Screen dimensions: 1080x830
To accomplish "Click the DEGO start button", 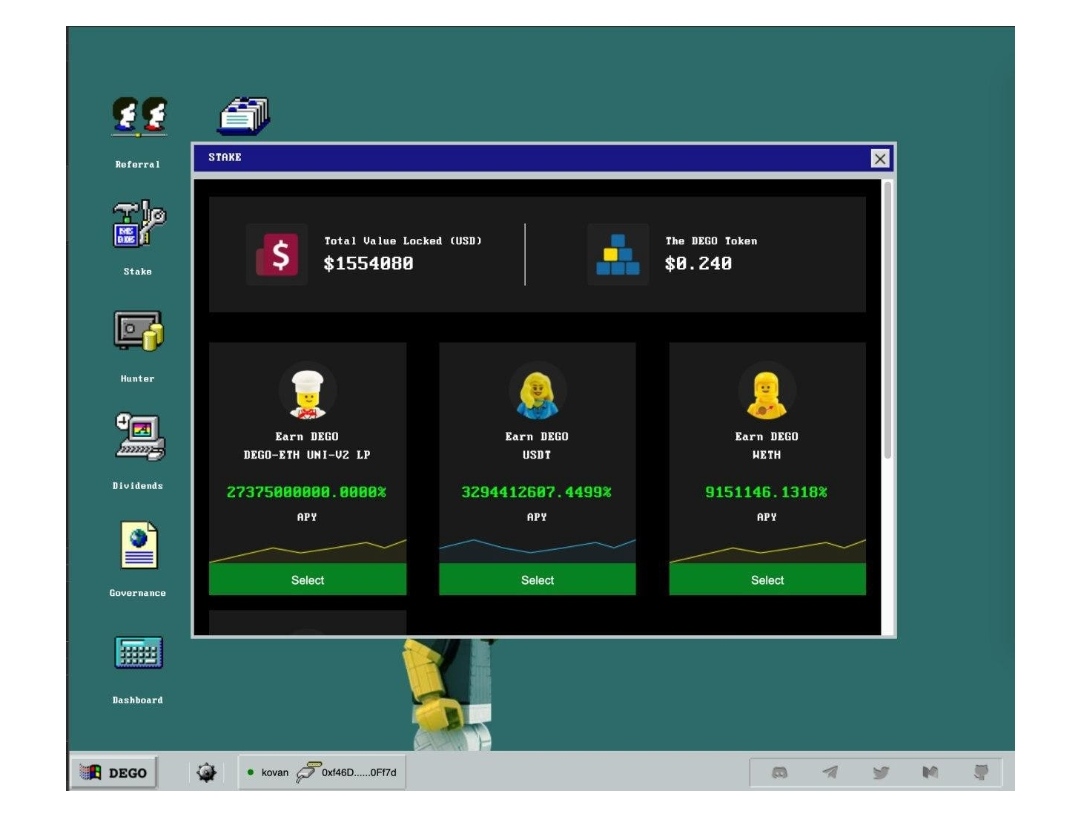I will 114,772.
